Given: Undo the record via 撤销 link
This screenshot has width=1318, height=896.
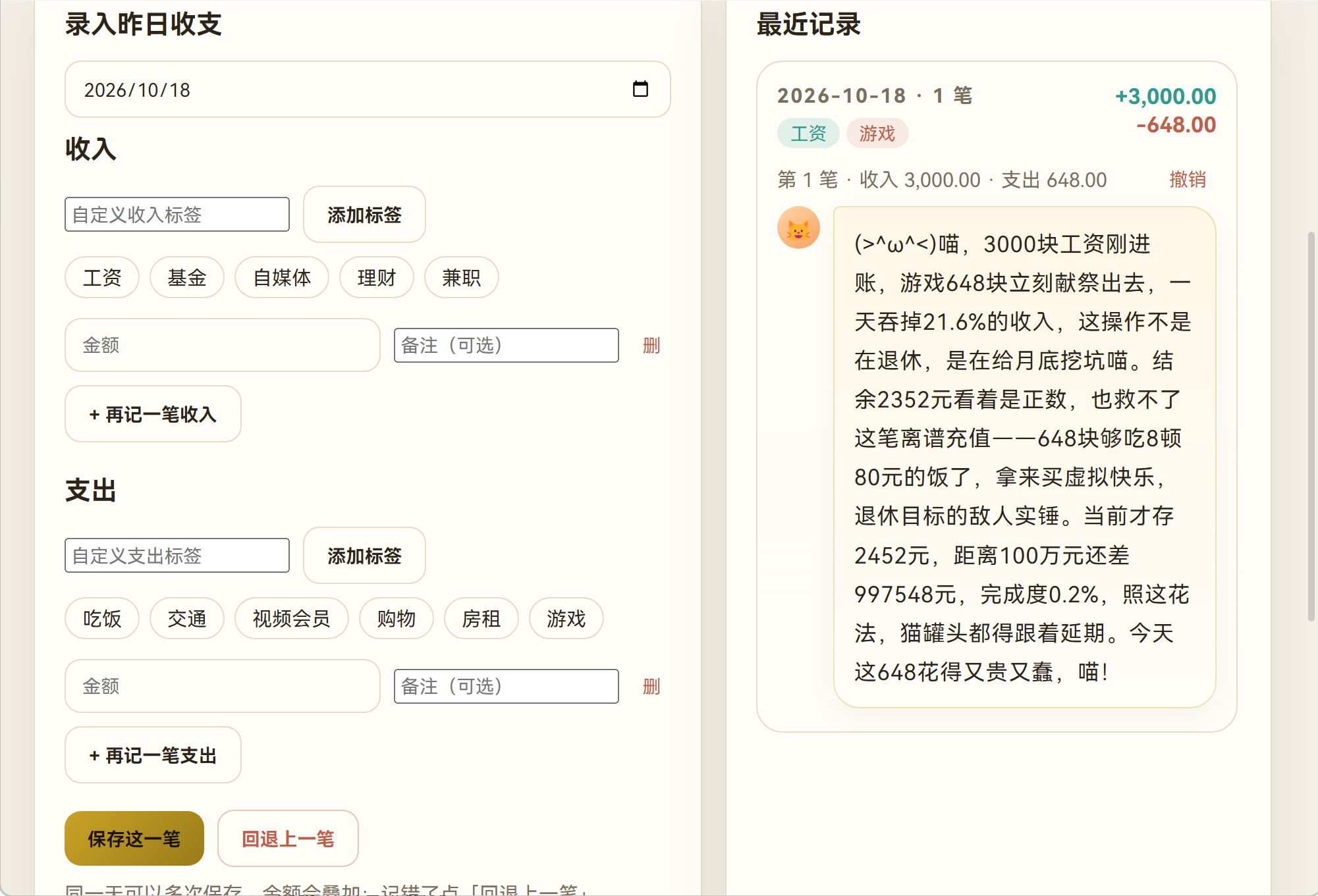Looking at the screenshot, I should 1188,179.
